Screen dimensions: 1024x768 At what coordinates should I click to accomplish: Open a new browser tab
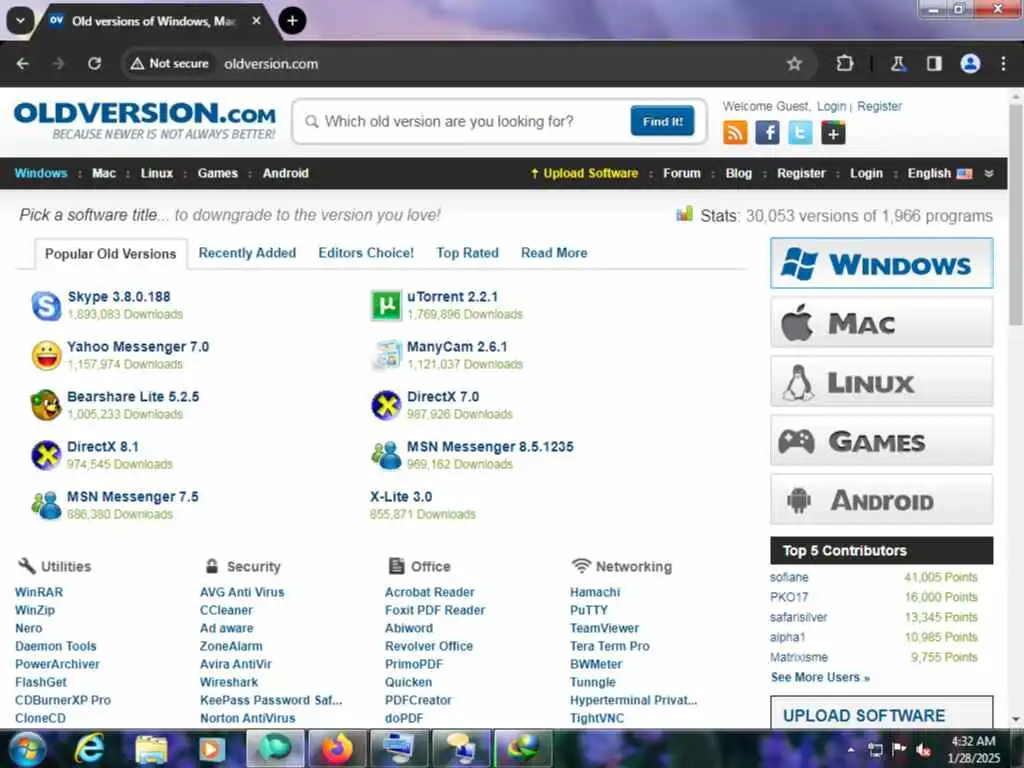[x=292, y=21]
